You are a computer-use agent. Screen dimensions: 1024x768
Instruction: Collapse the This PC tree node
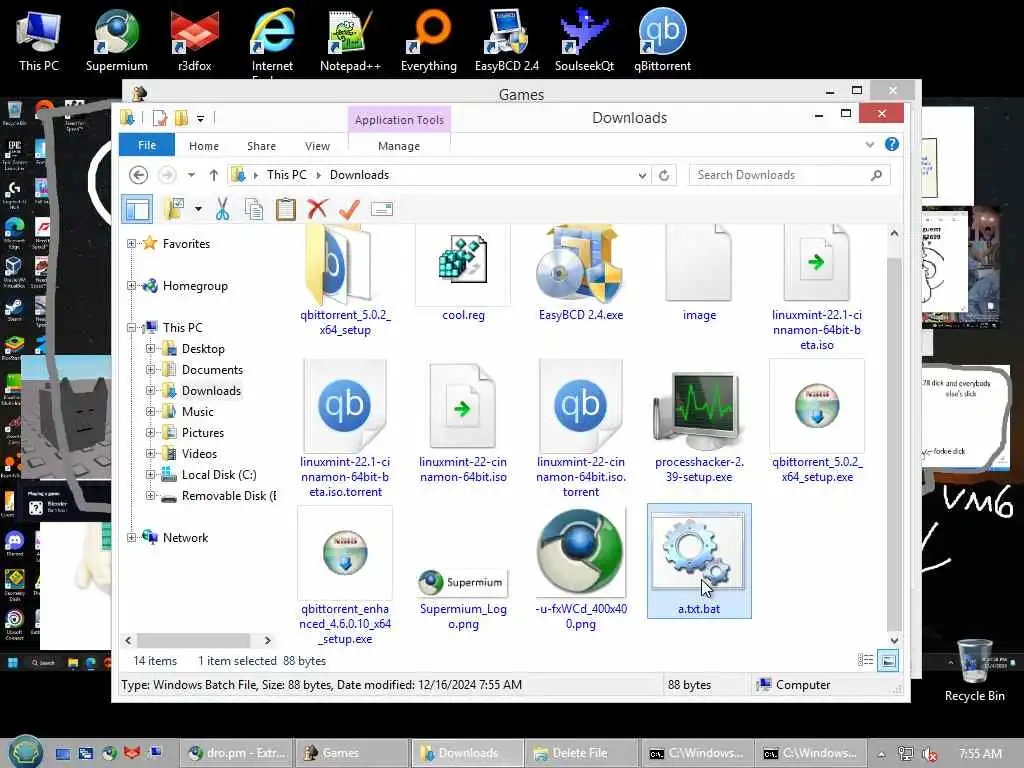[131, 327]
